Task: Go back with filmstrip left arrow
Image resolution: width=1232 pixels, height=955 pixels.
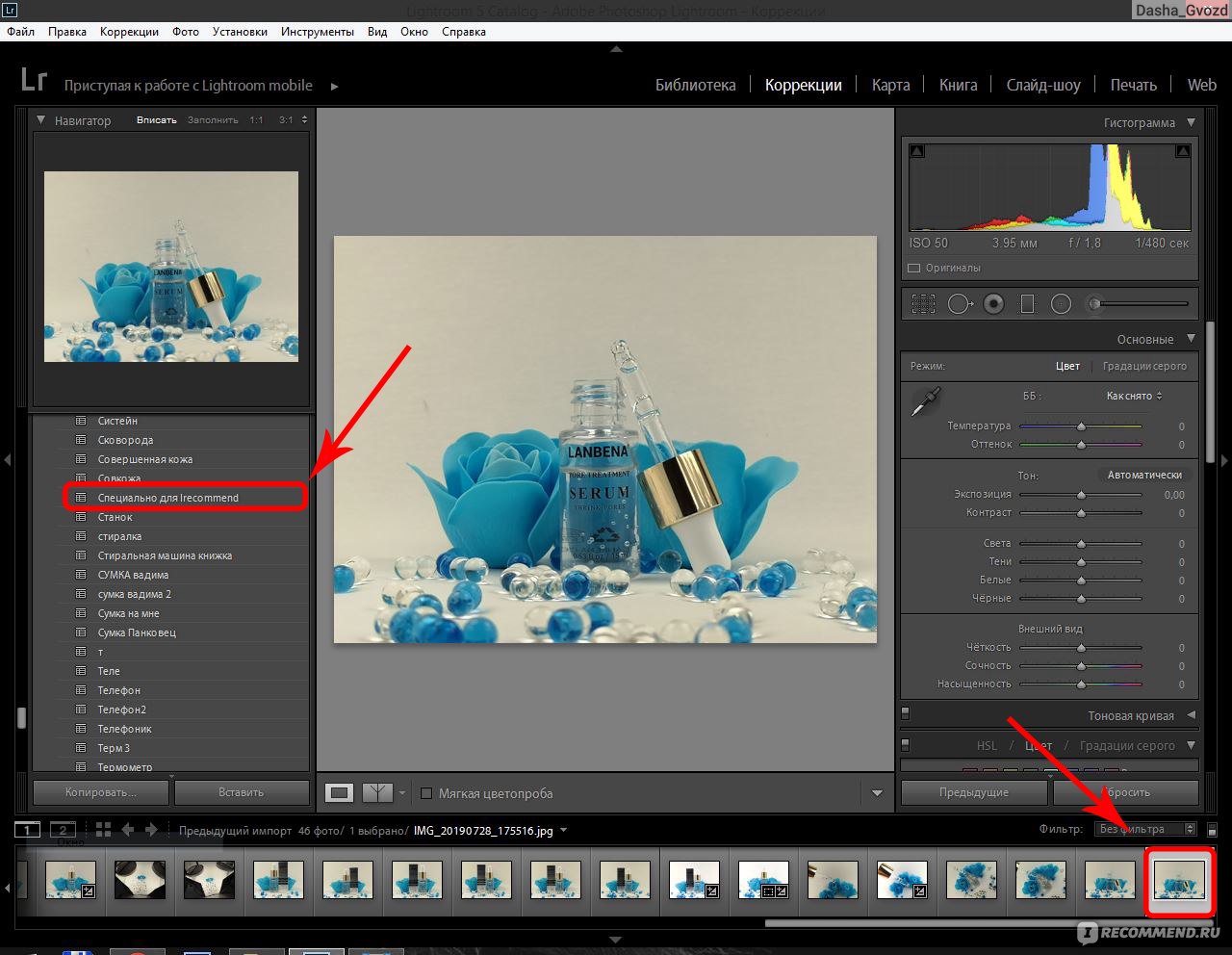Action: (127, 829)
